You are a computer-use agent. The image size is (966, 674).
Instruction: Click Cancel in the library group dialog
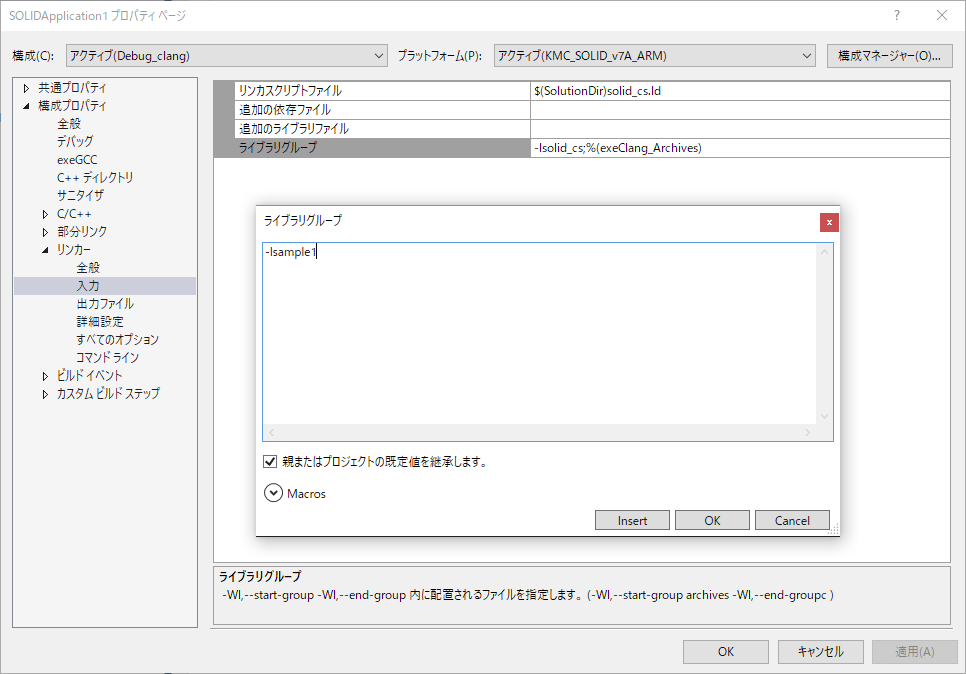click(792, 520)
